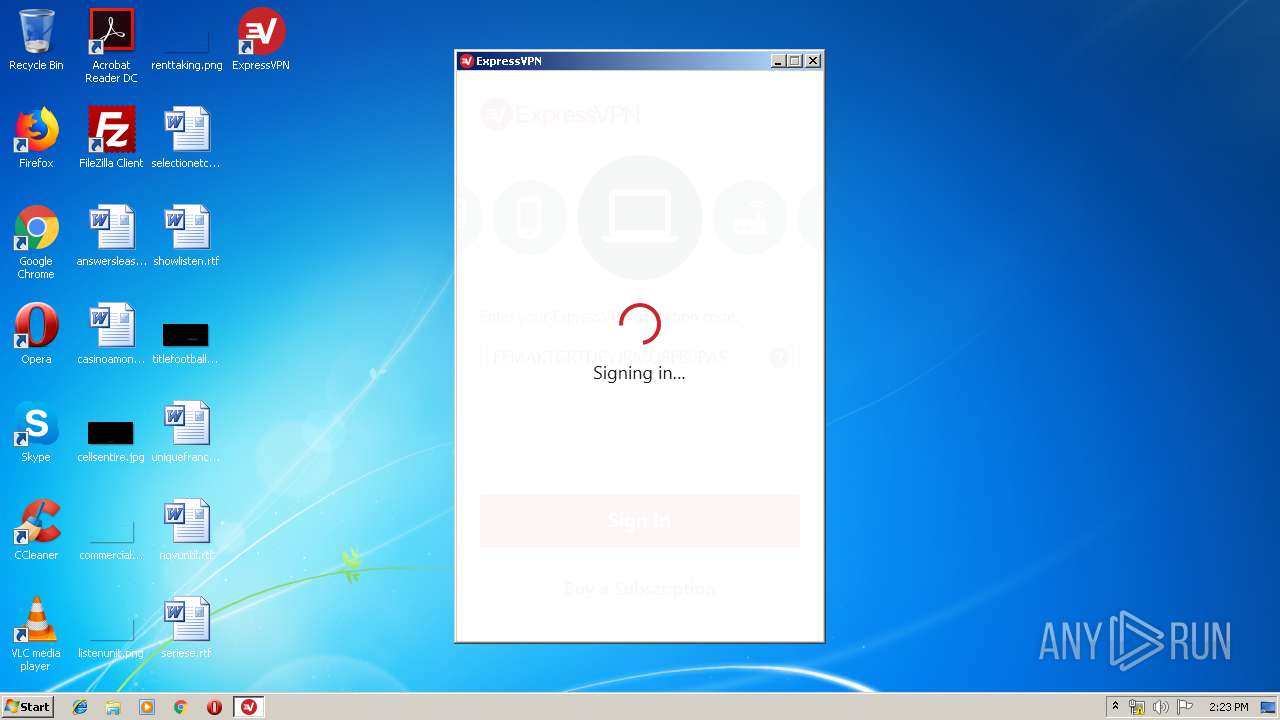Click the taskbar clock 2:23 PM
The width and height of the screenshot is (1280, 720).
(x=1228, y=707)
